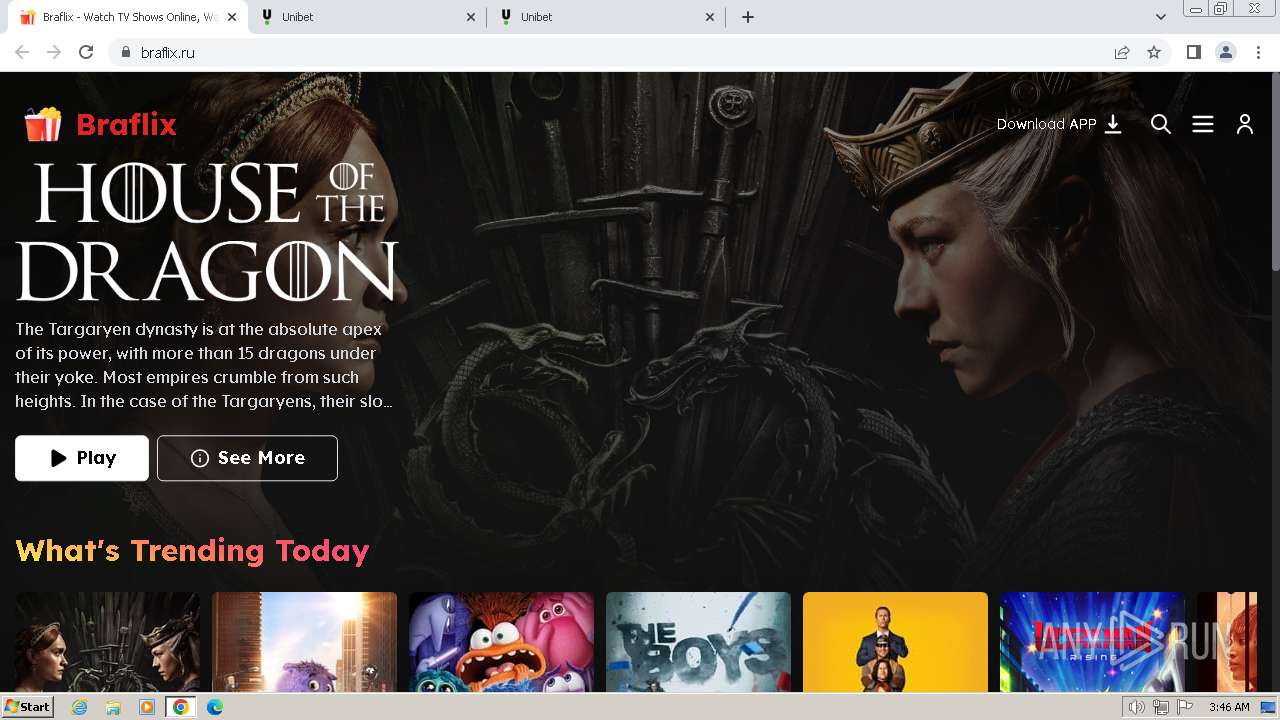
Task: Open File Explorer from taskbar
Action: pyautogui.click(x=113, y=707)
